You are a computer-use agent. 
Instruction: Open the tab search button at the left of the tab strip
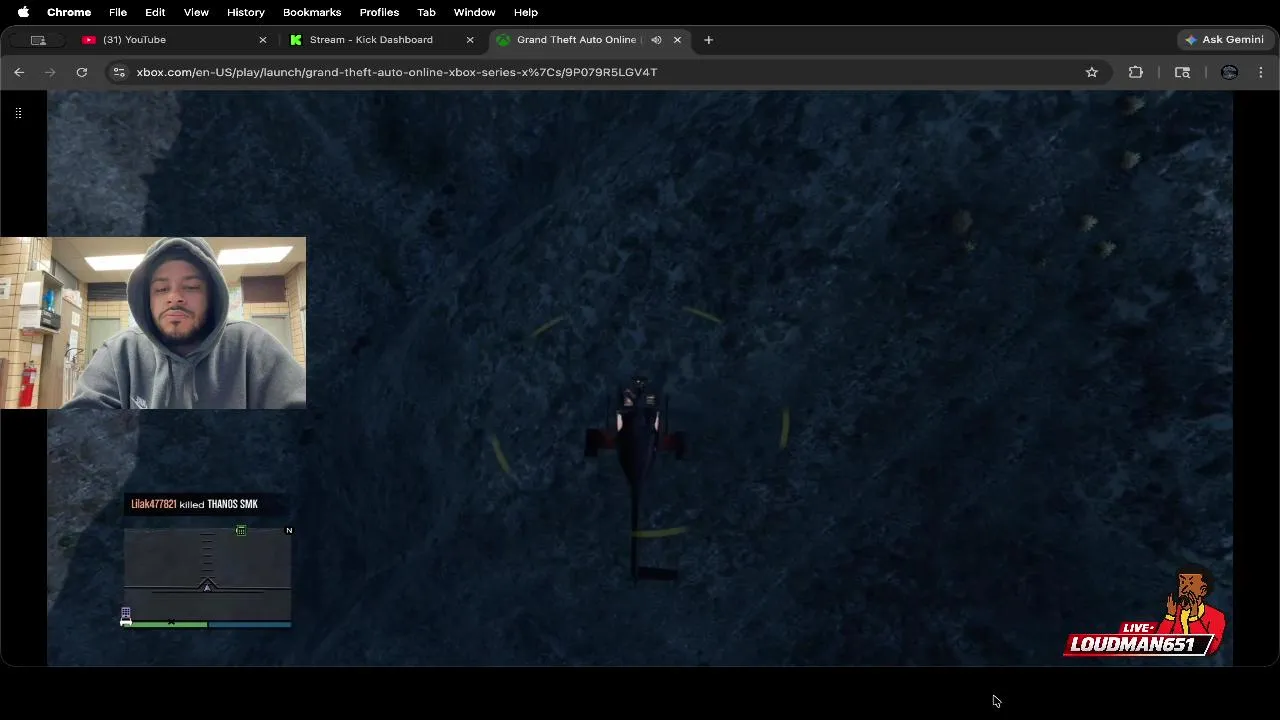pos(38,40)
